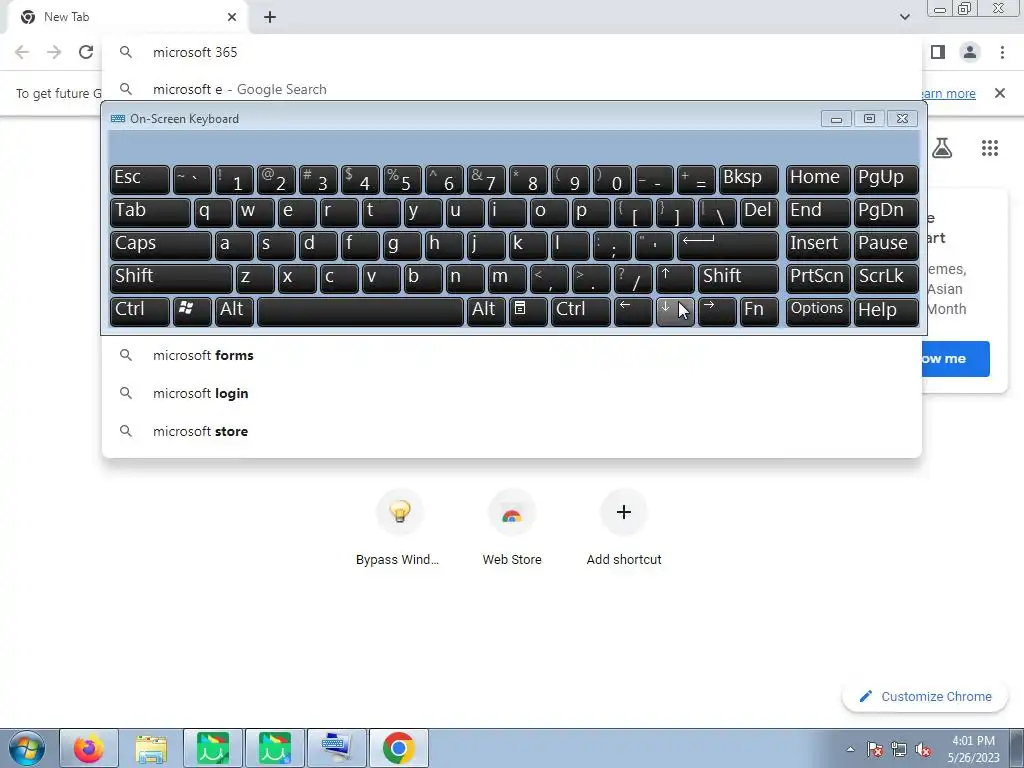Image resolution: width=1024 pixels, height=768 pixels.
Task: Open File Explorer from the taskbar
Action: tap(151, 748)
